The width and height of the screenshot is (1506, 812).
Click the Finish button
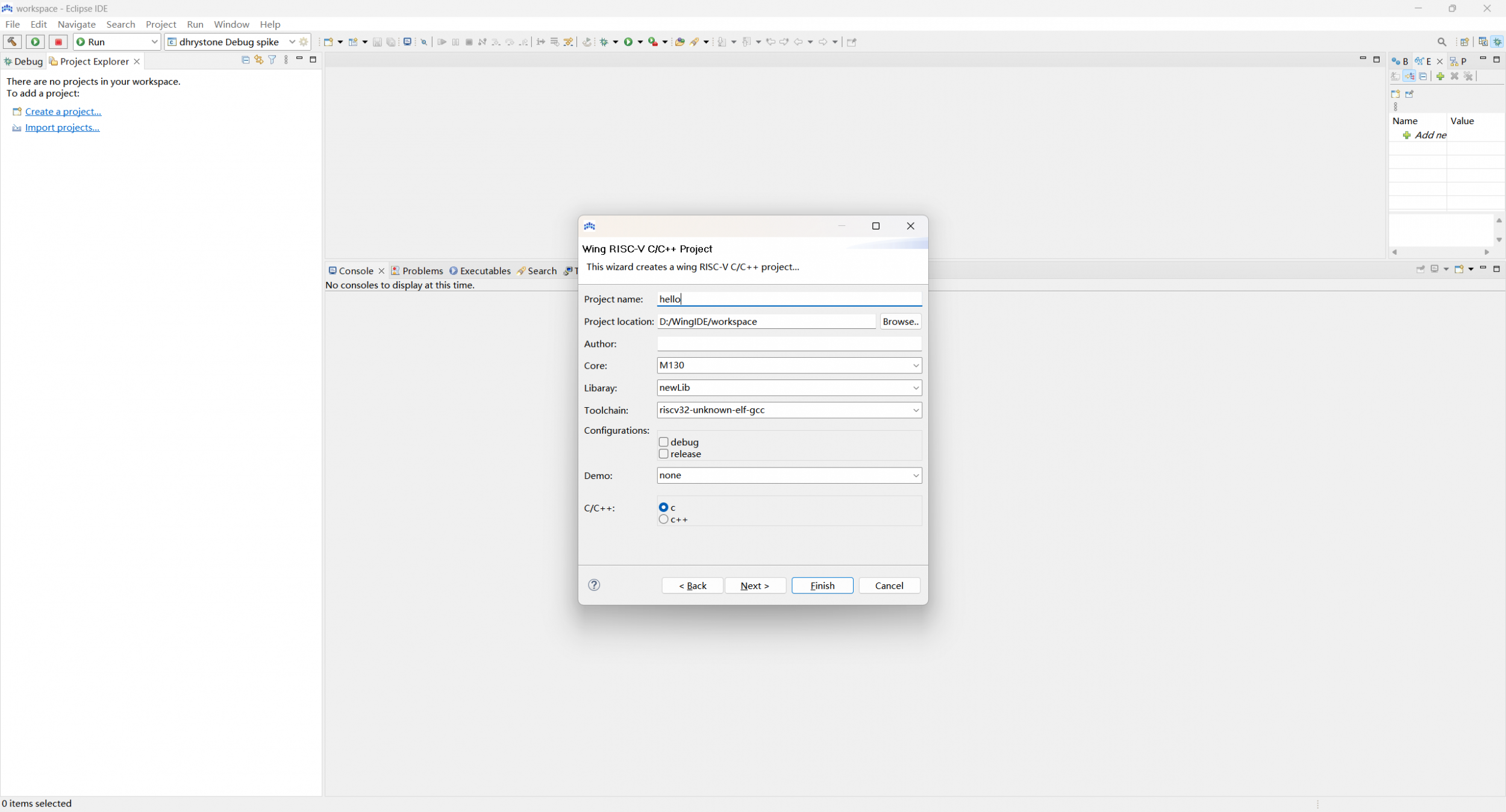pos(822,586)
